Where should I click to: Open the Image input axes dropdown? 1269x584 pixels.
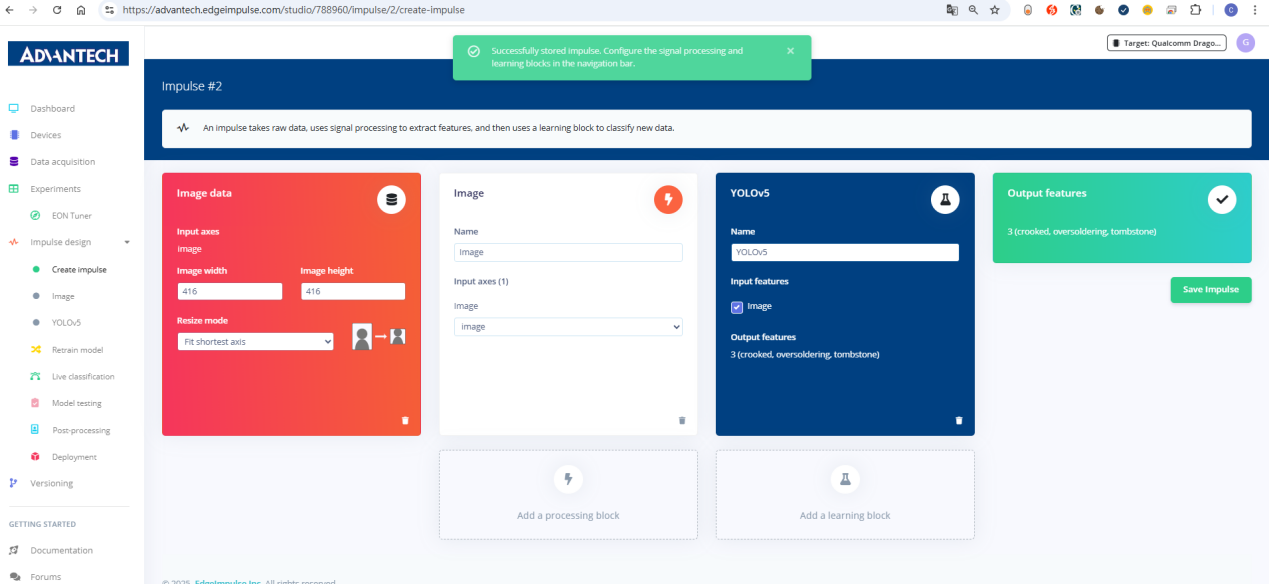point(568,327)
